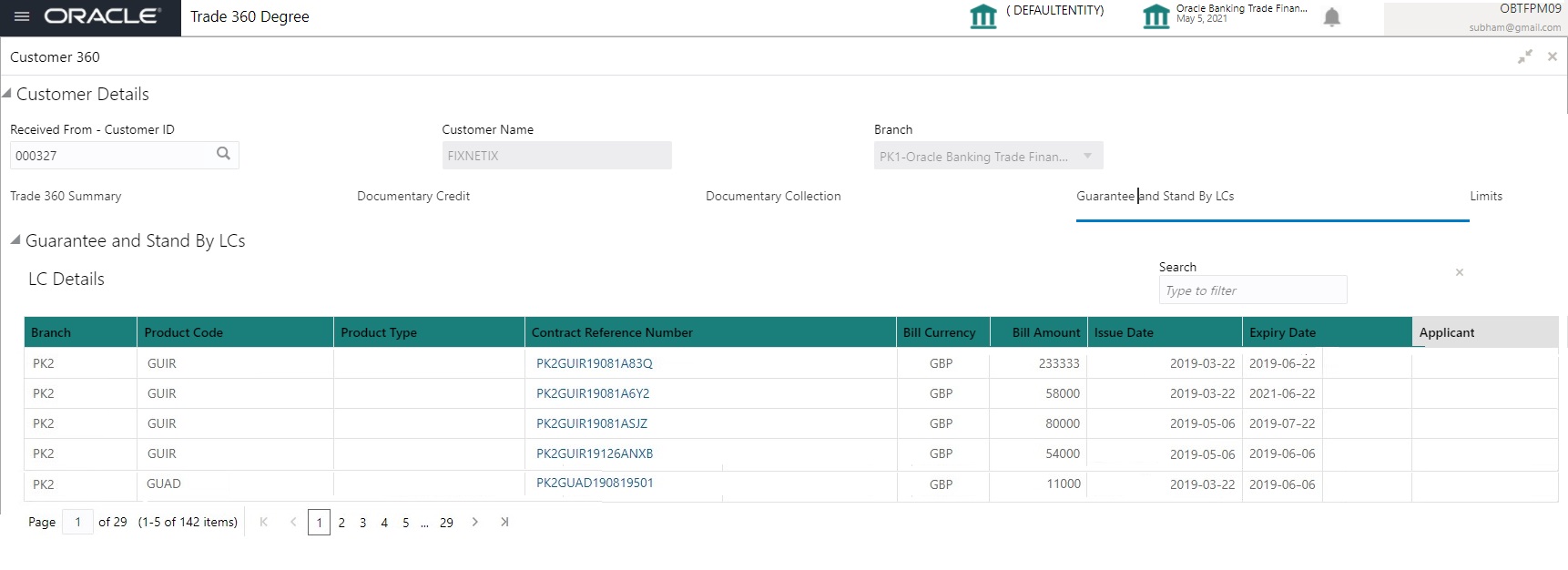This screenshot has width=1568, height=570.
Task: Sort by Product Type column header
Action: point(429,332)
